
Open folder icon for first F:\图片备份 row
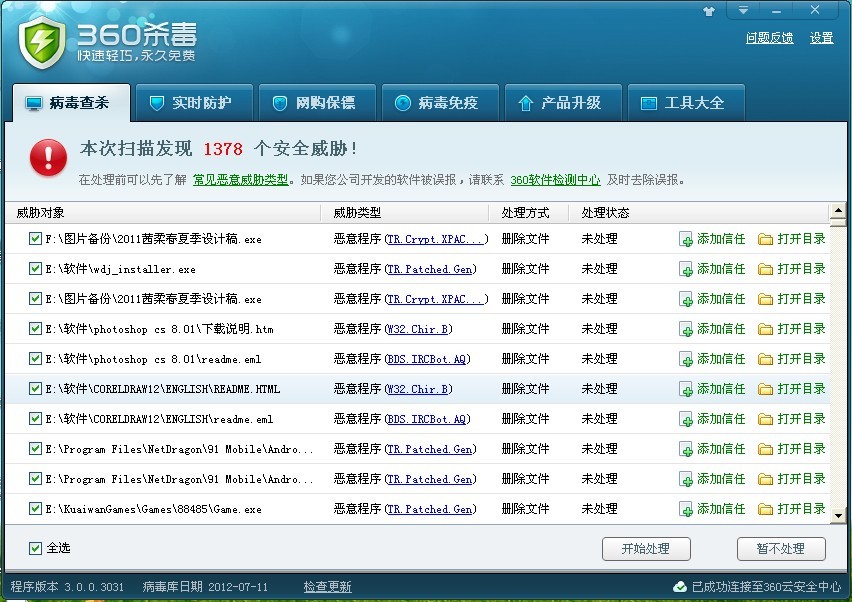[765, 240]
